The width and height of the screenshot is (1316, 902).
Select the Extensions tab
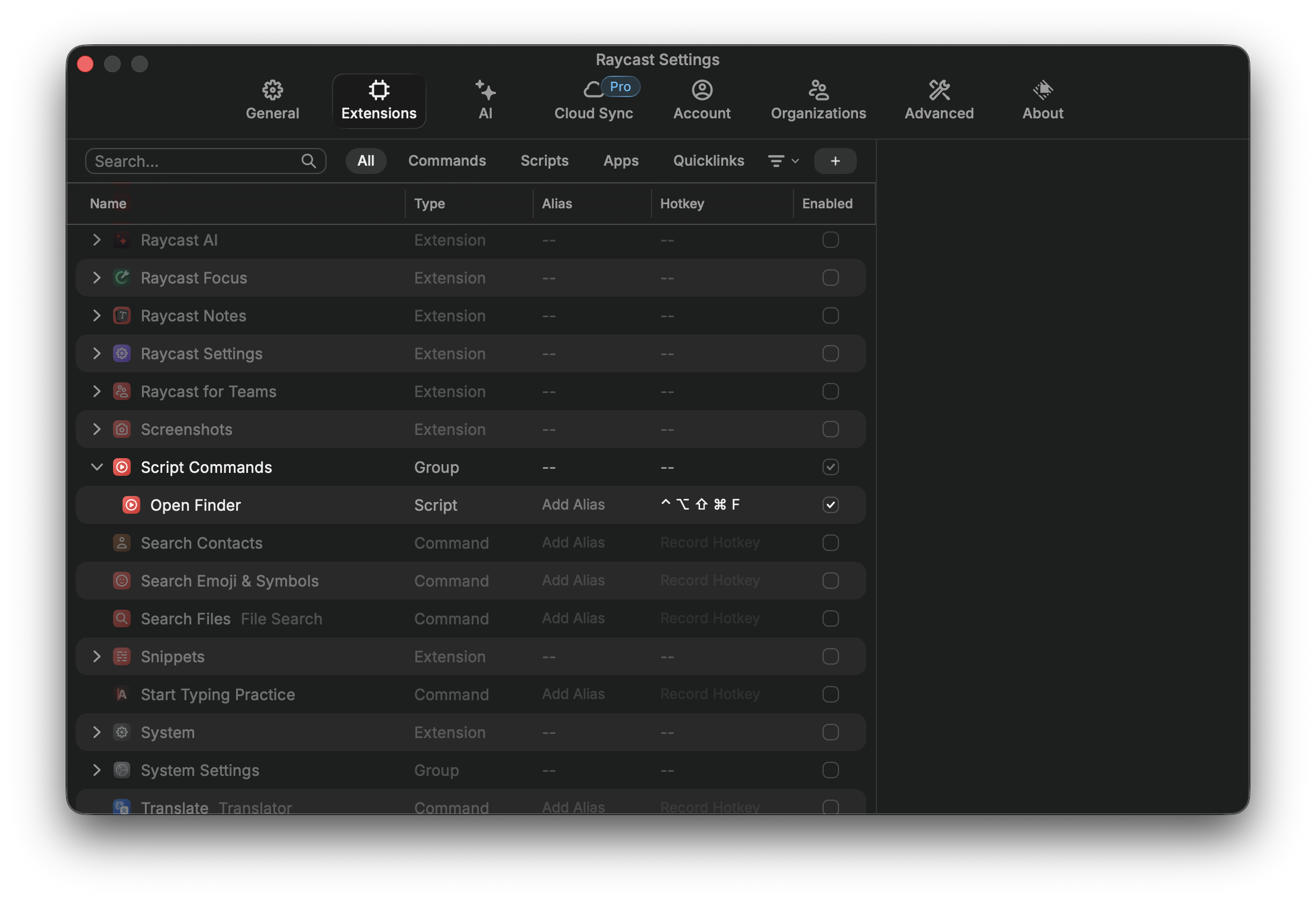click(379, 101)
